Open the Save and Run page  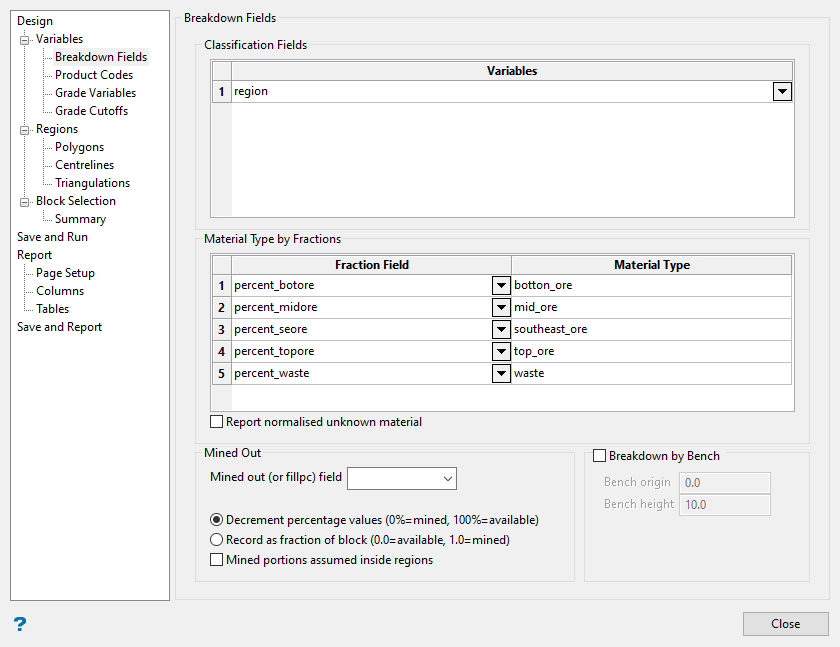tap(52, 237)
